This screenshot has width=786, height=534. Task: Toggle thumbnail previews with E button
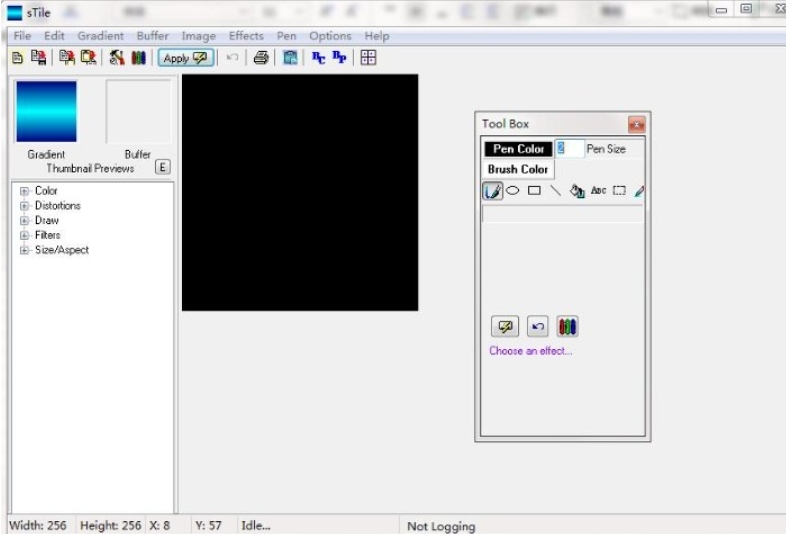163,168
